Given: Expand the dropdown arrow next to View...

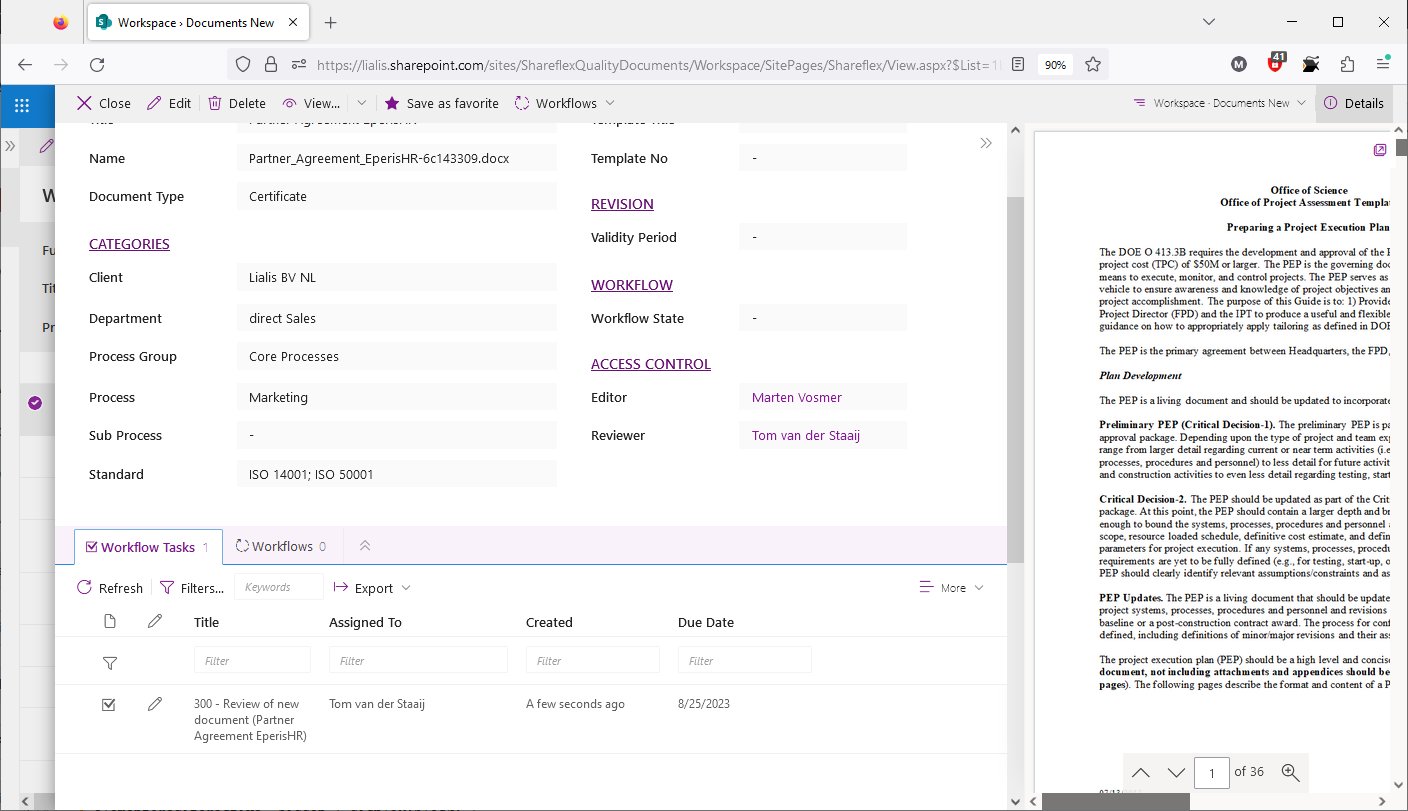Looking at the screenshot, I should click(x=361, y=103).
